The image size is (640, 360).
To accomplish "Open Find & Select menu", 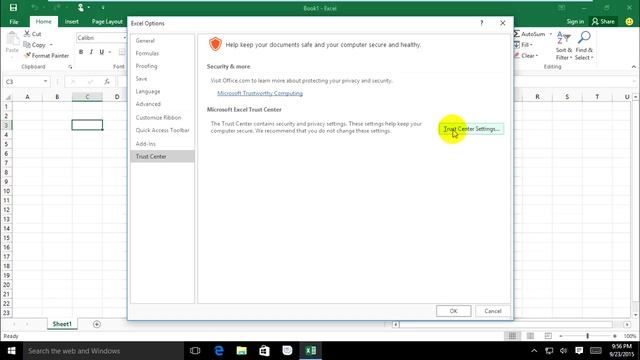I will pos(584,46).
